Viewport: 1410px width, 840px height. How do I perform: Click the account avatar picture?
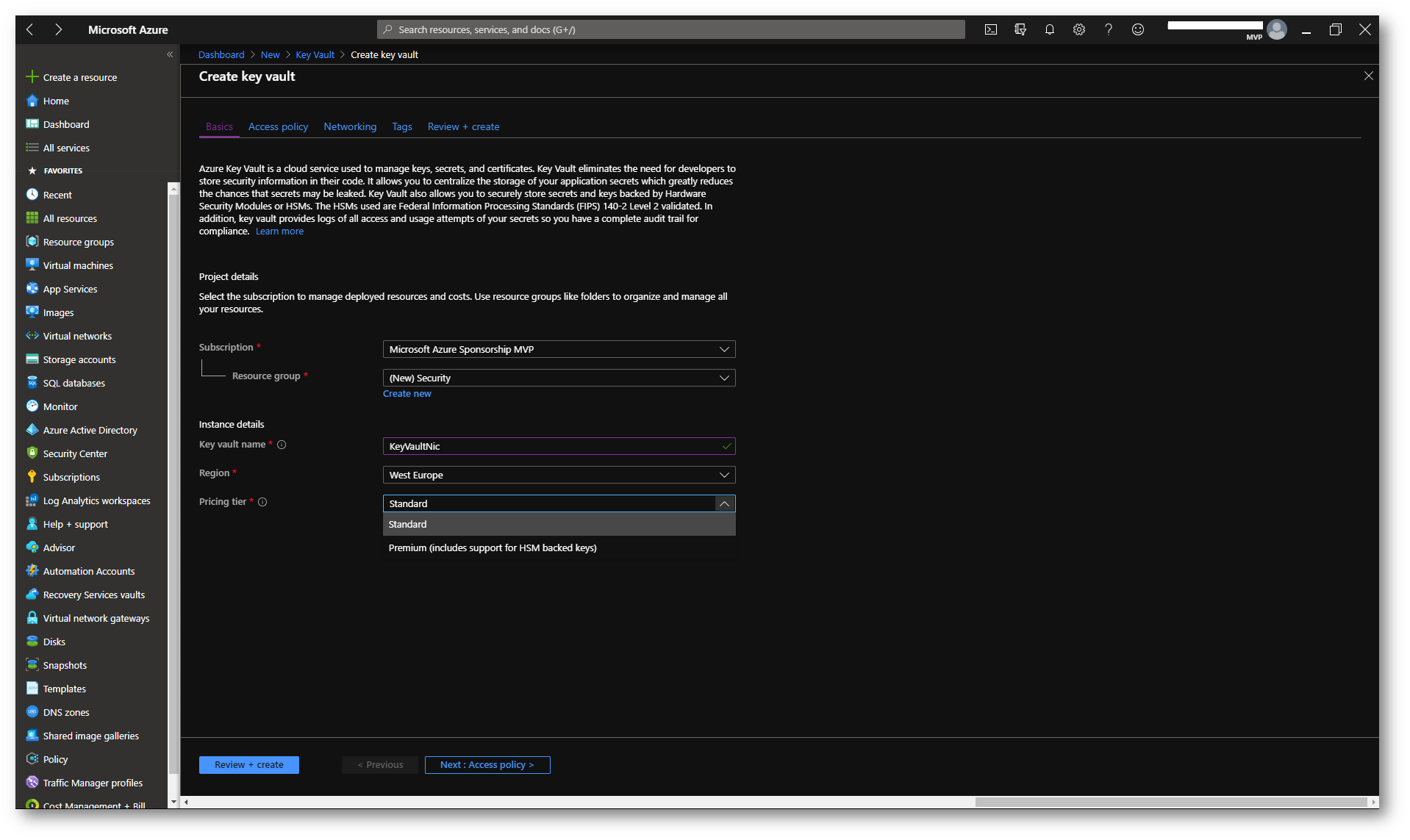[1277, 29]
